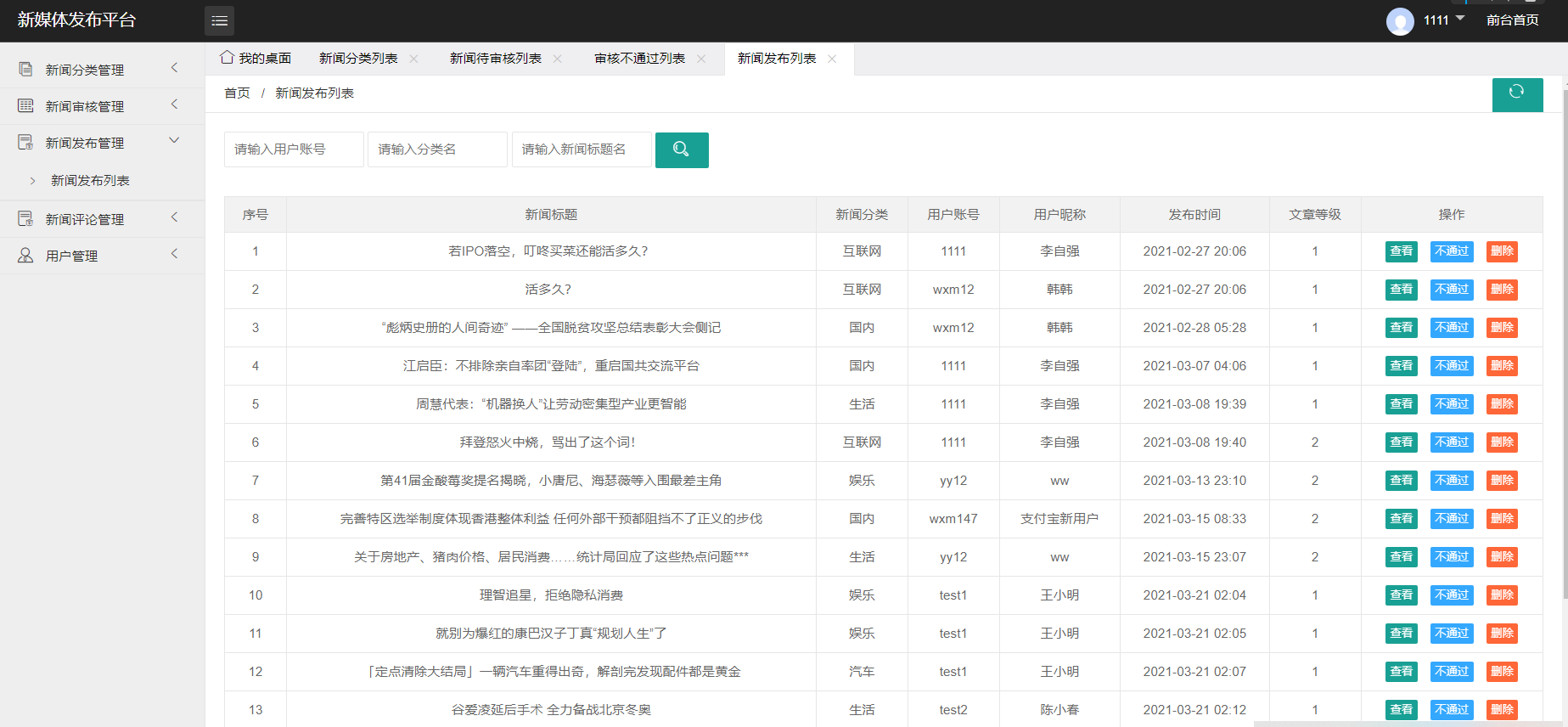Screen dimensions: 1568x727
Task: Click the search magnifier button
Action: tap(682, 149)
